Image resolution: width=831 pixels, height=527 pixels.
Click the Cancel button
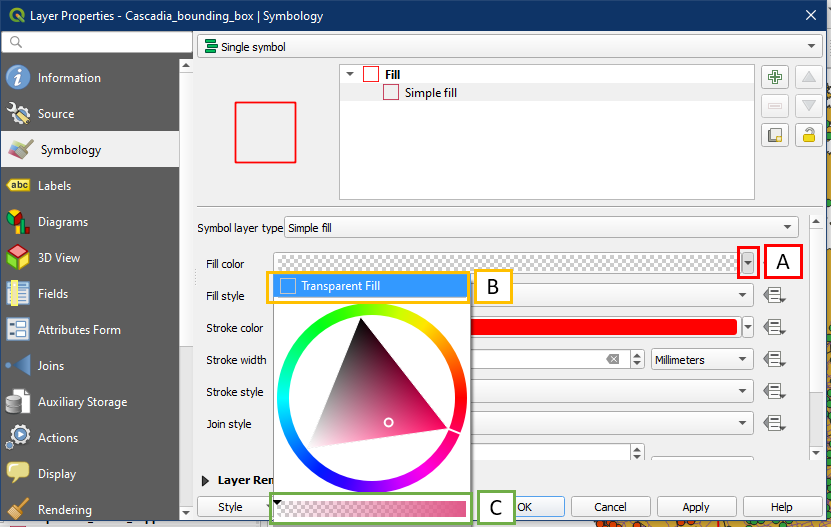point(609,507)
